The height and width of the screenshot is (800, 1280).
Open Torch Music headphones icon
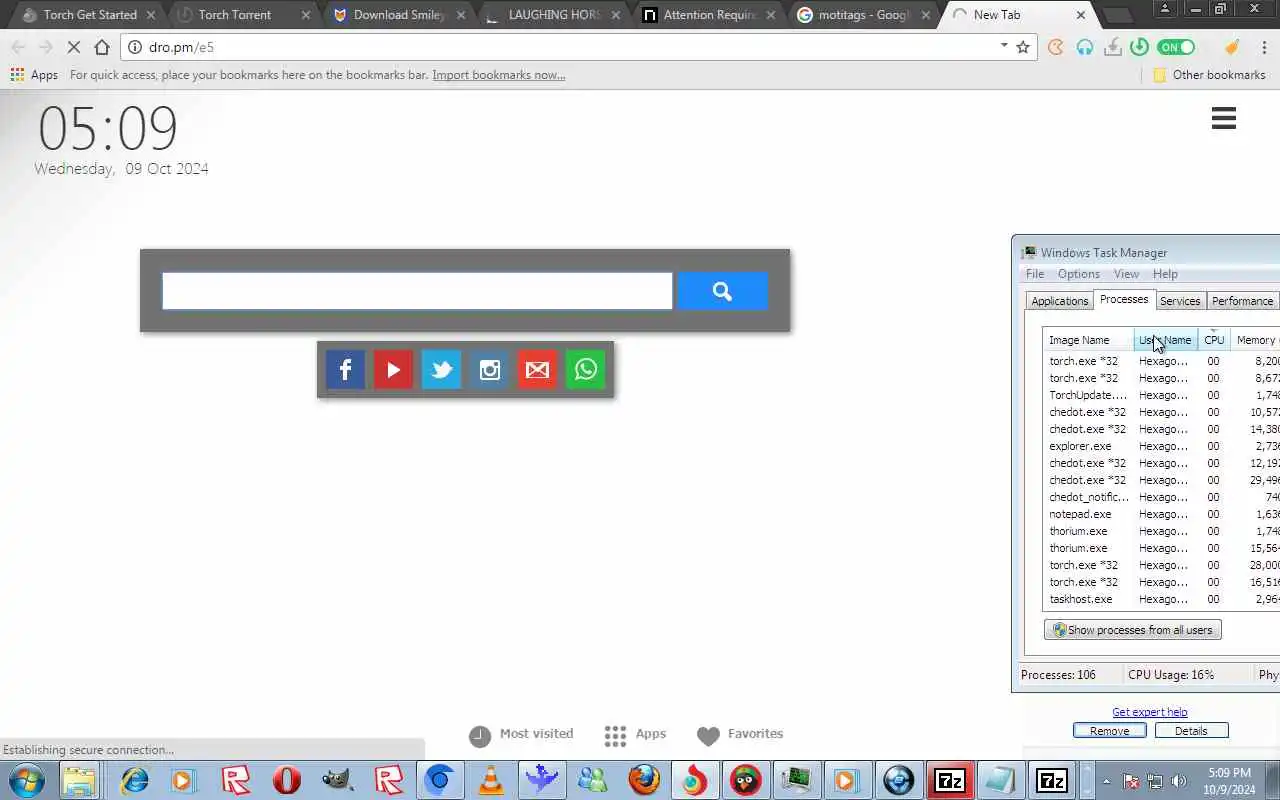tap(1084, 47)
